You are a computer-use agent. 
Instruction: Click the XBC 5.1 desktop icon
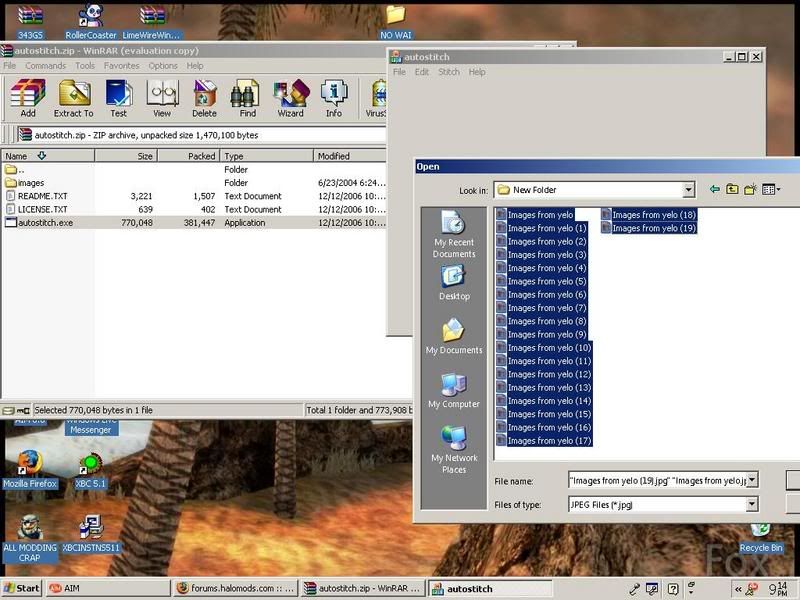pos(90,469)
